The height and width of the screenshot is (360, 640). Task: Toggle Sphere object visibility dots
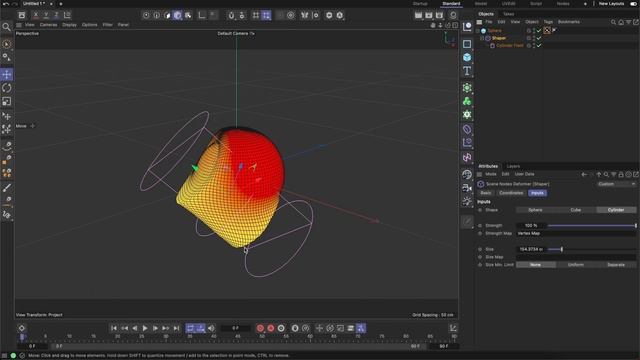pos(533,31)
